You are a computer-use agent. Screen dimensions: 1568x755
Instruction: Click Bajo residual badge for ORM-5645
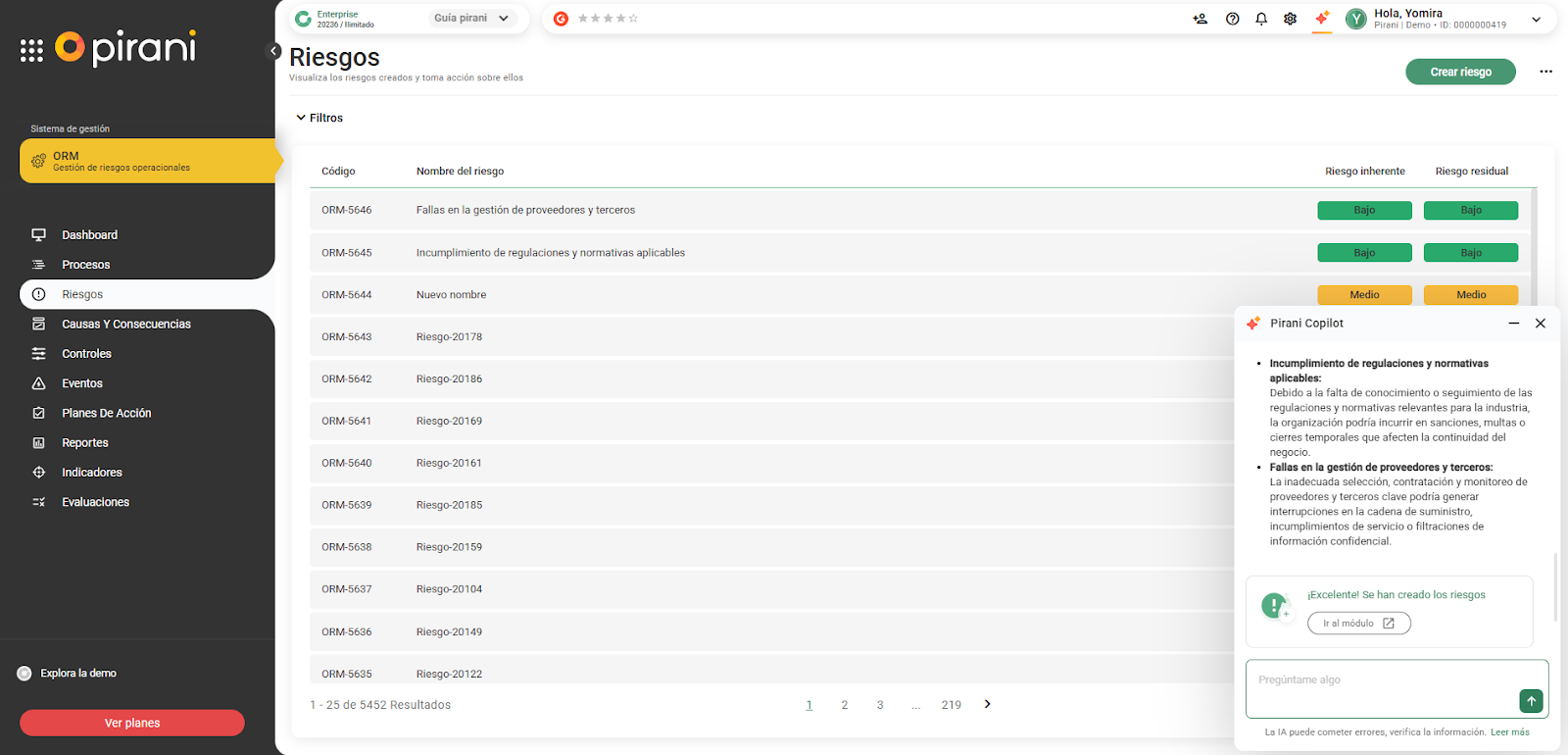click(x=1471, y=253)
